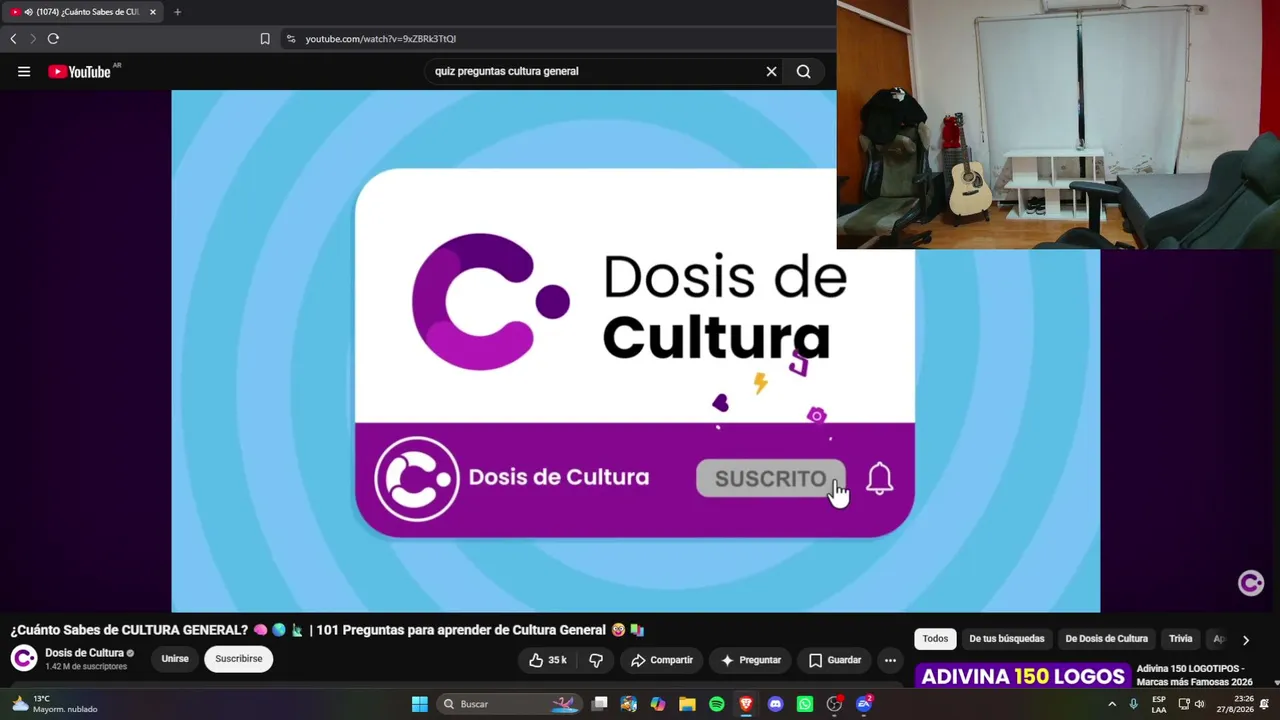
Task: Open the 'Dosis de Cultura' channel name link
Action: pos(84,653)
